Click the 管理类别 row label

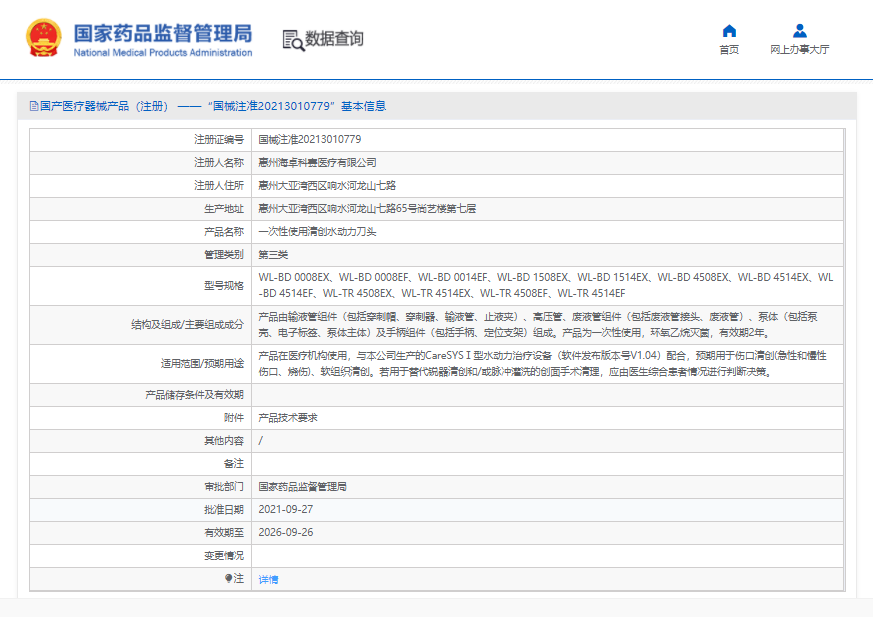click(224, 255)
